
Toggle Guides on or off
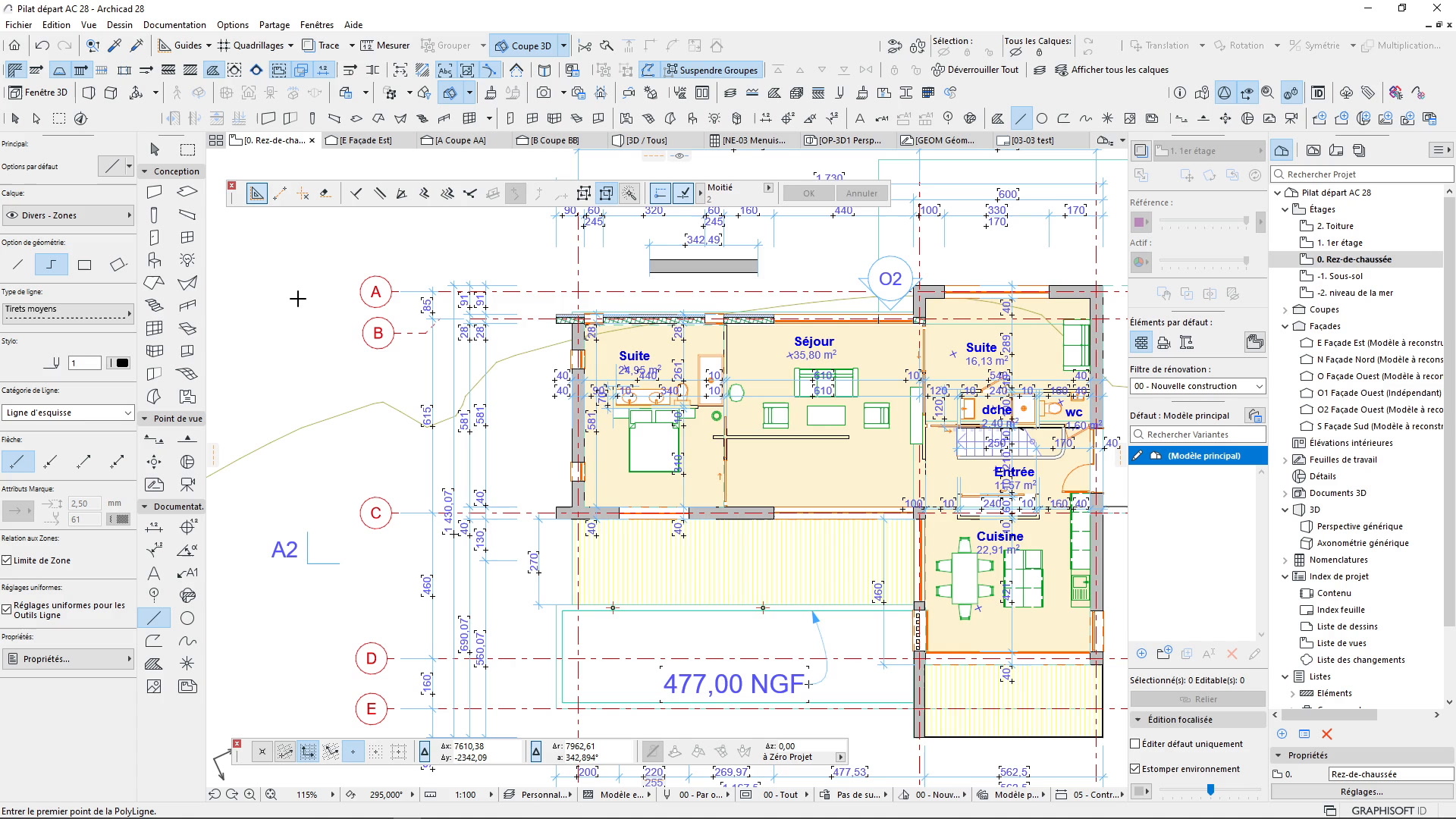(180, 45)
